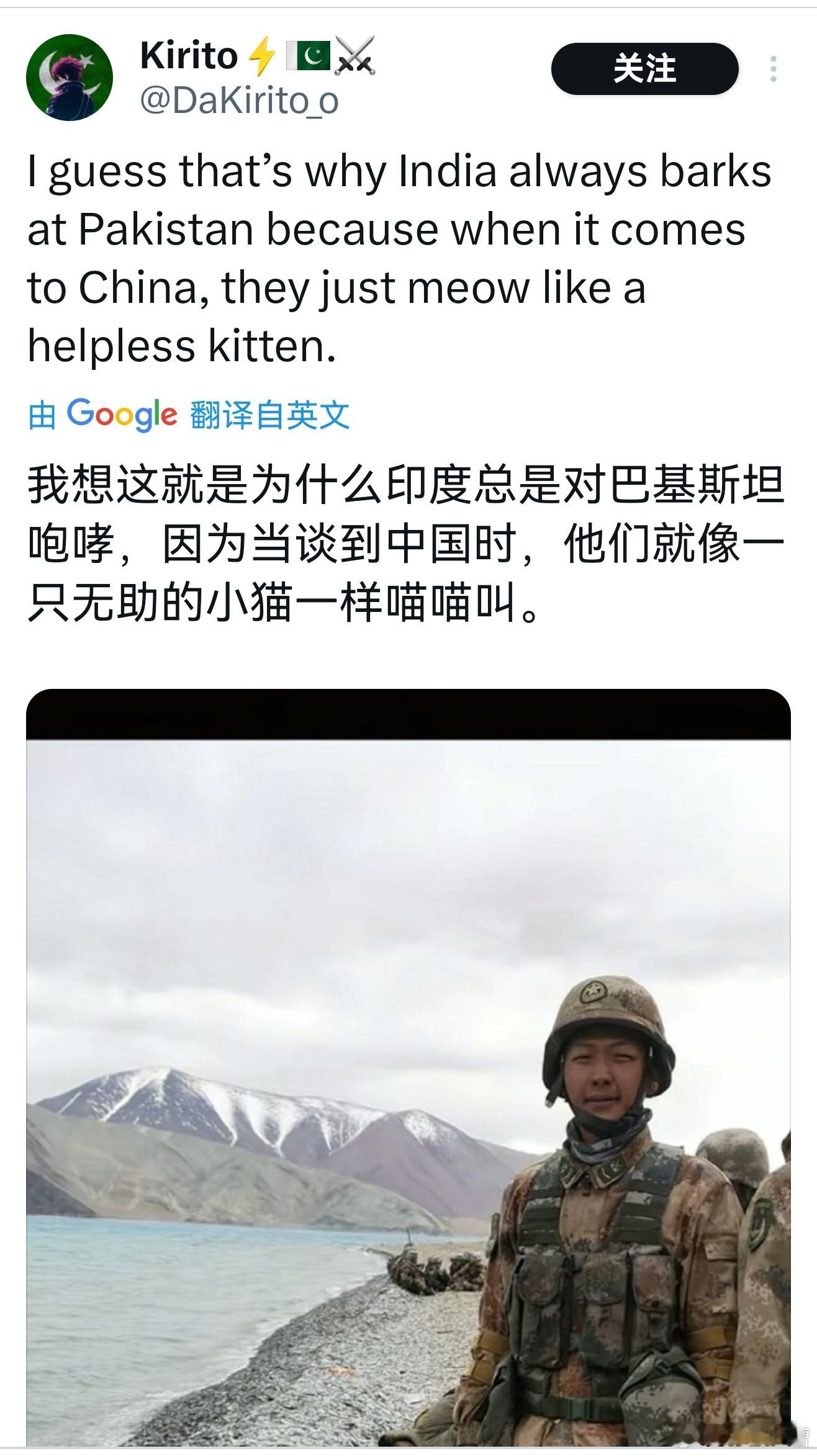Tap the 由 character before Google

42,415
